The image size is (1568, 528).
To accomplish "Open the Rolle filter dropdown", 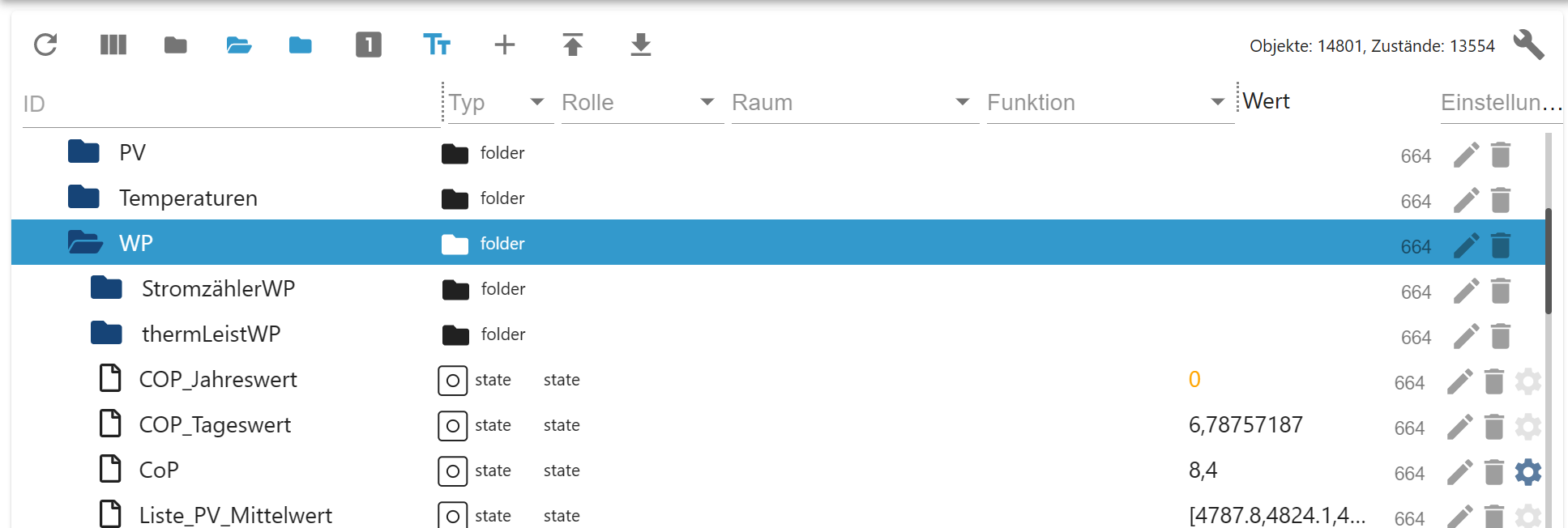I will 707,102.
